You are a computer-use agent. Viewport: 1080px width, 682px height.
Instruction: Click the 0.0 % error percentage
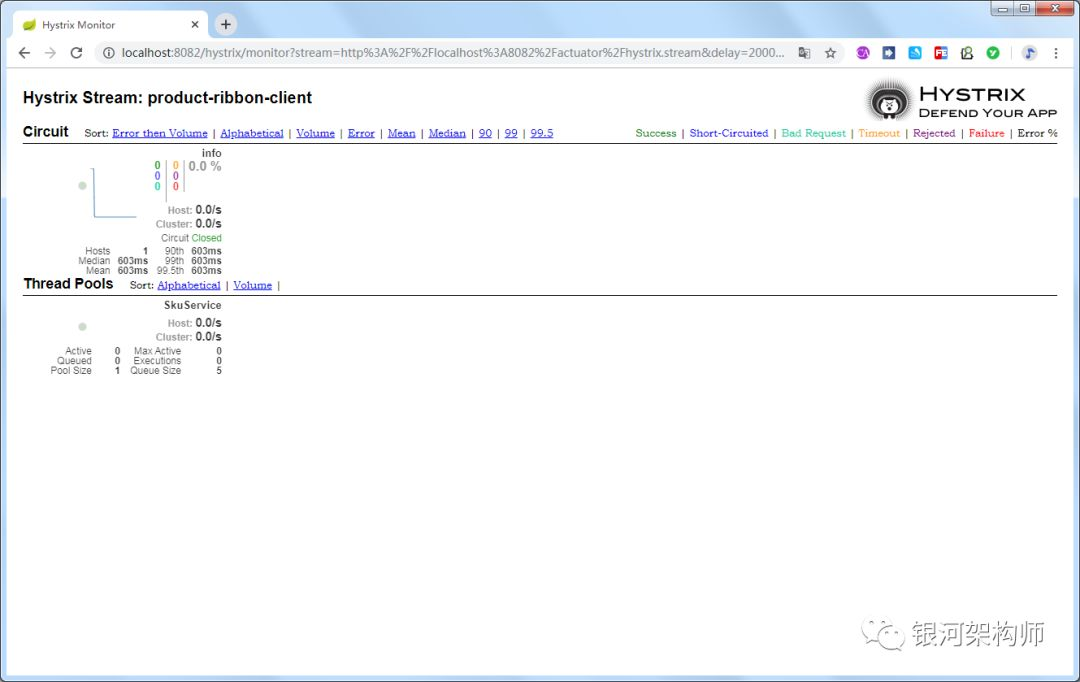(x=205, y=166)
